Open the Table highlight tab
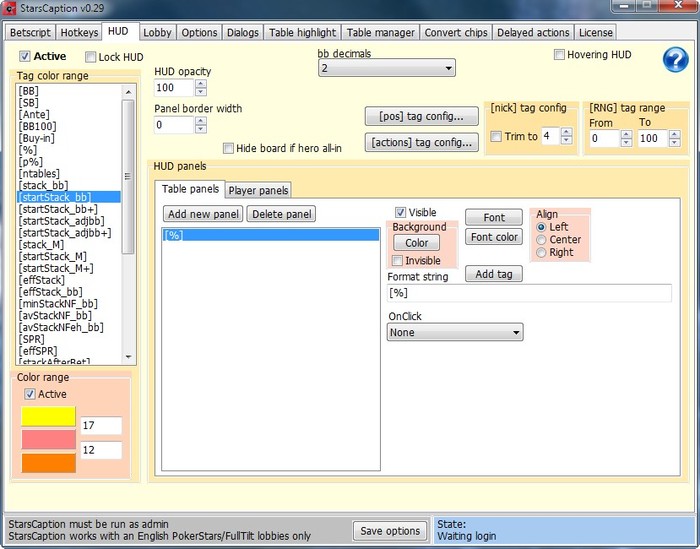 pos(302,33)
